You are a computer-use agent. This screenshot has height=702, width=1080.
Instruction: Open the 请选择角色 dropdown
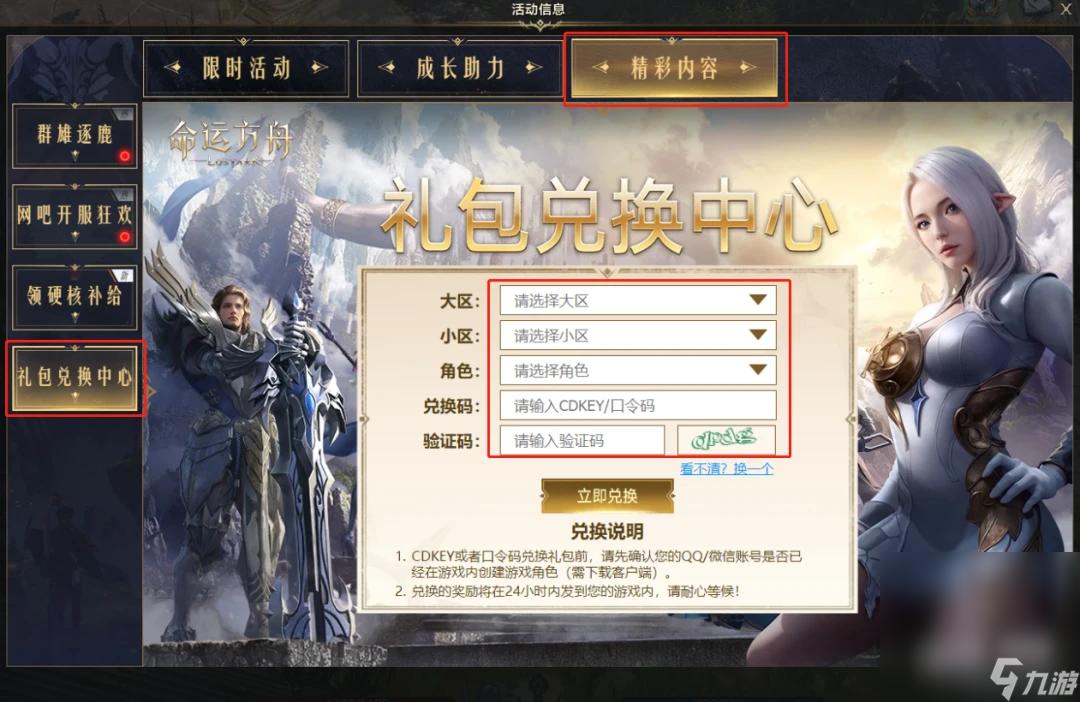pos(638,371)
